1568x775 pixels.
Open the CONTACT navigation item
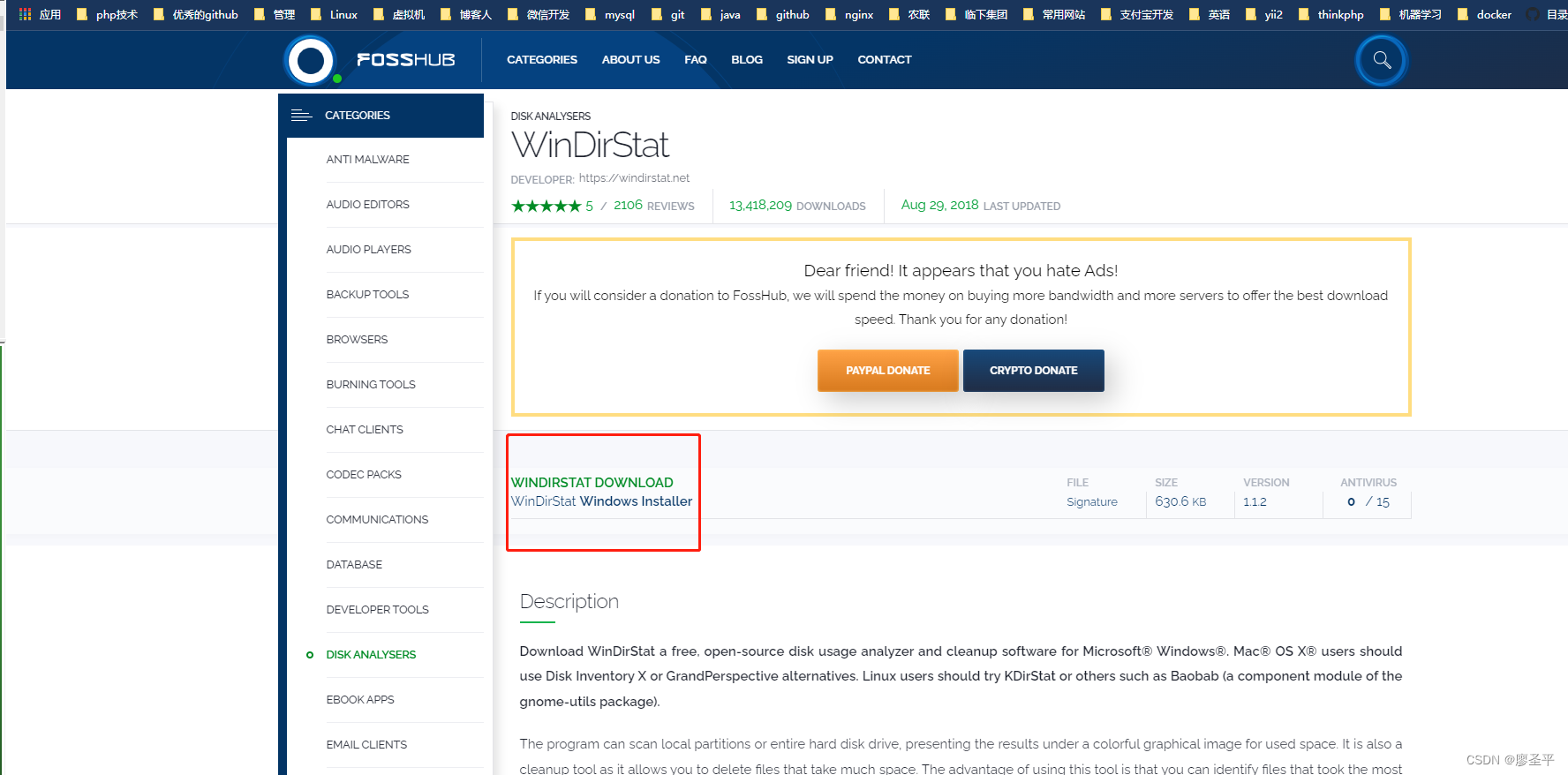[885, 60]
